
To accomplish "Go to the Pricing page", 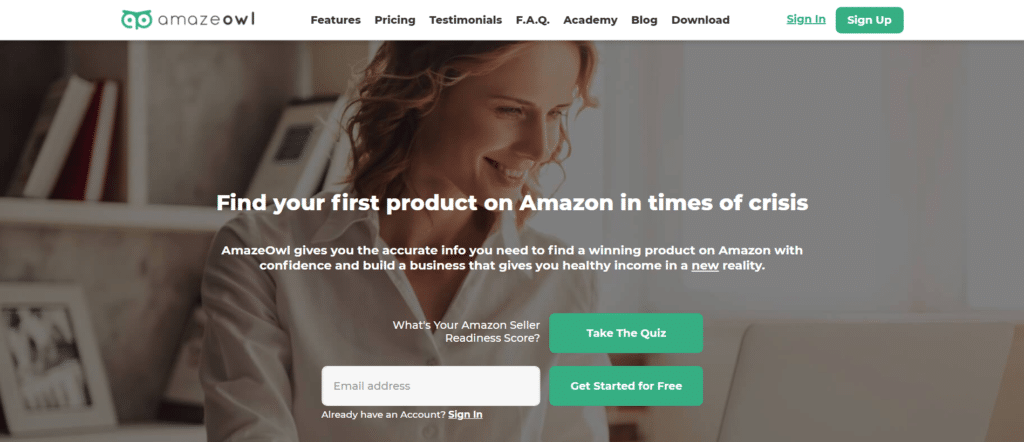I will pos(394,20).
